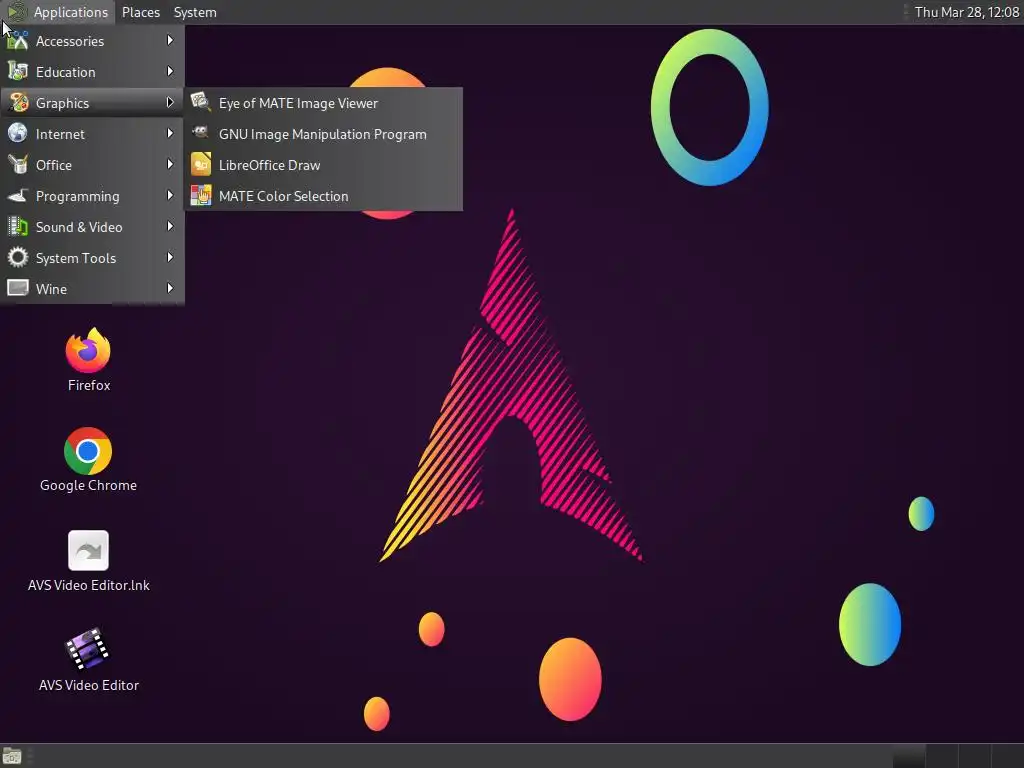Expand the Accessories submenu arrow
Screen dimensions: 1024x768
(x=170, y=40)
